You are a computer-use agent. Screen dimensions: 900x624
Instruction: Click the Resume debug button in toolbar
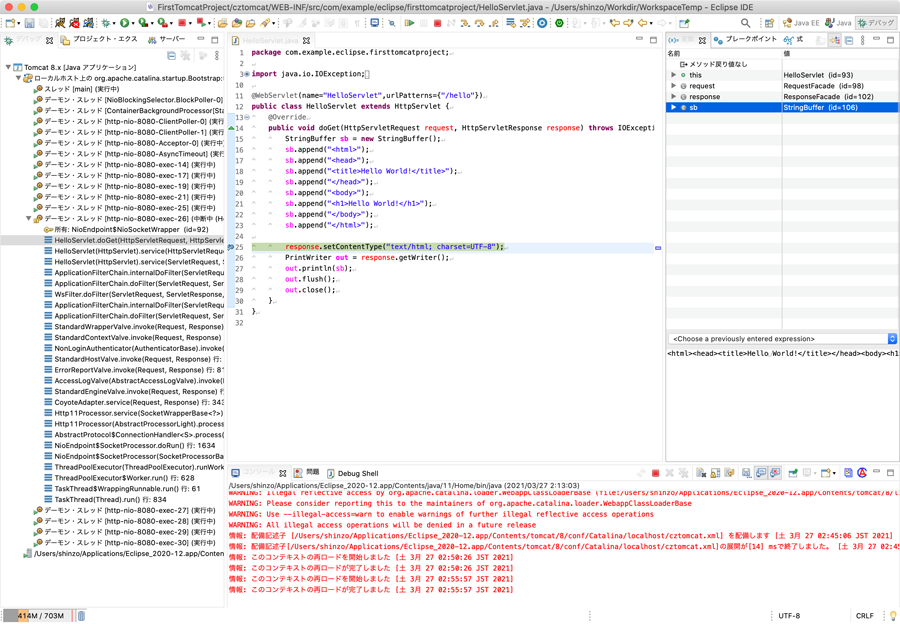(410, 23)
